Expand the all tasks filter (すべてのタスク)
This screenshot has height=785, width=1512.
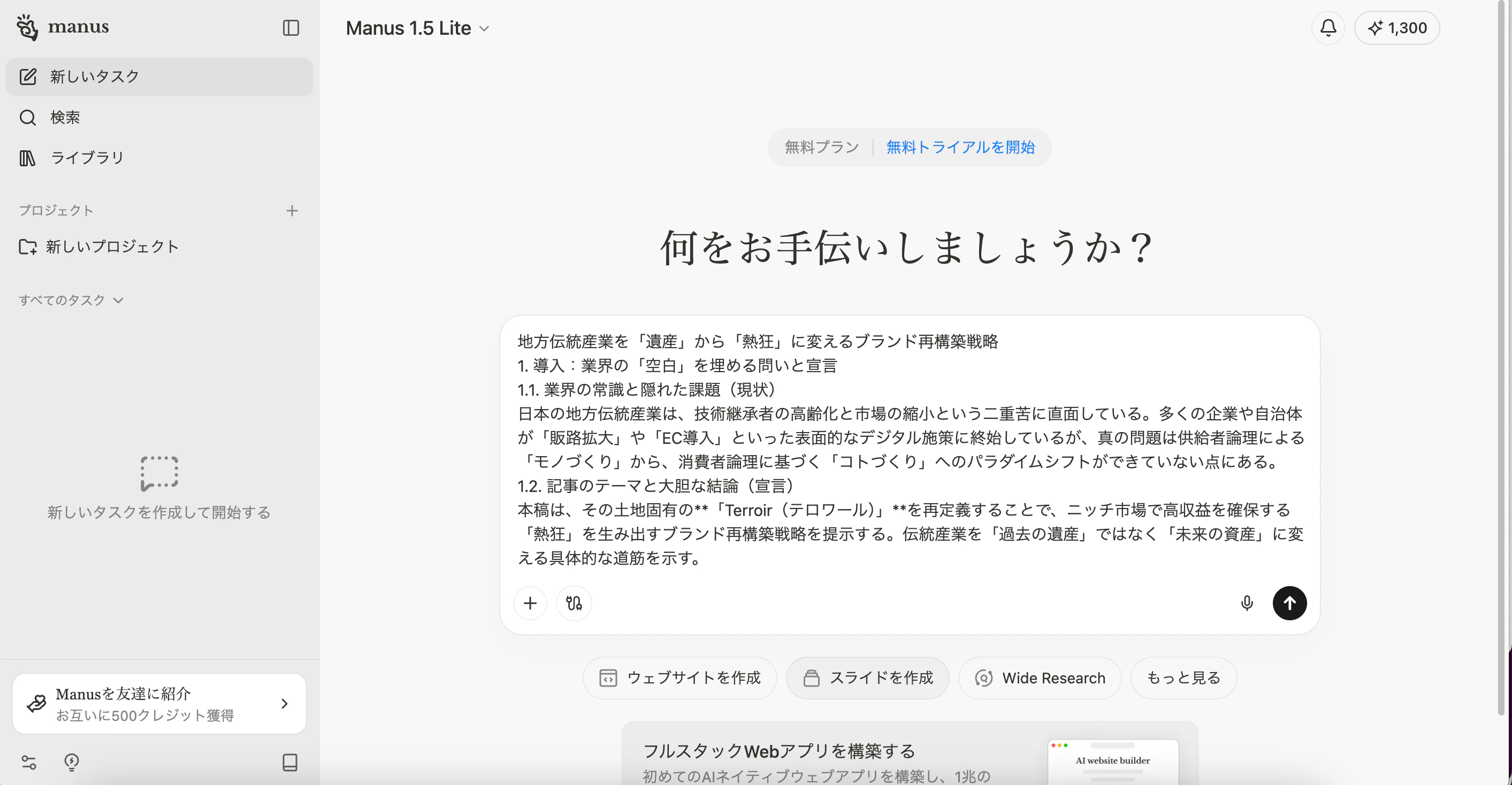[x=71, y=301]
